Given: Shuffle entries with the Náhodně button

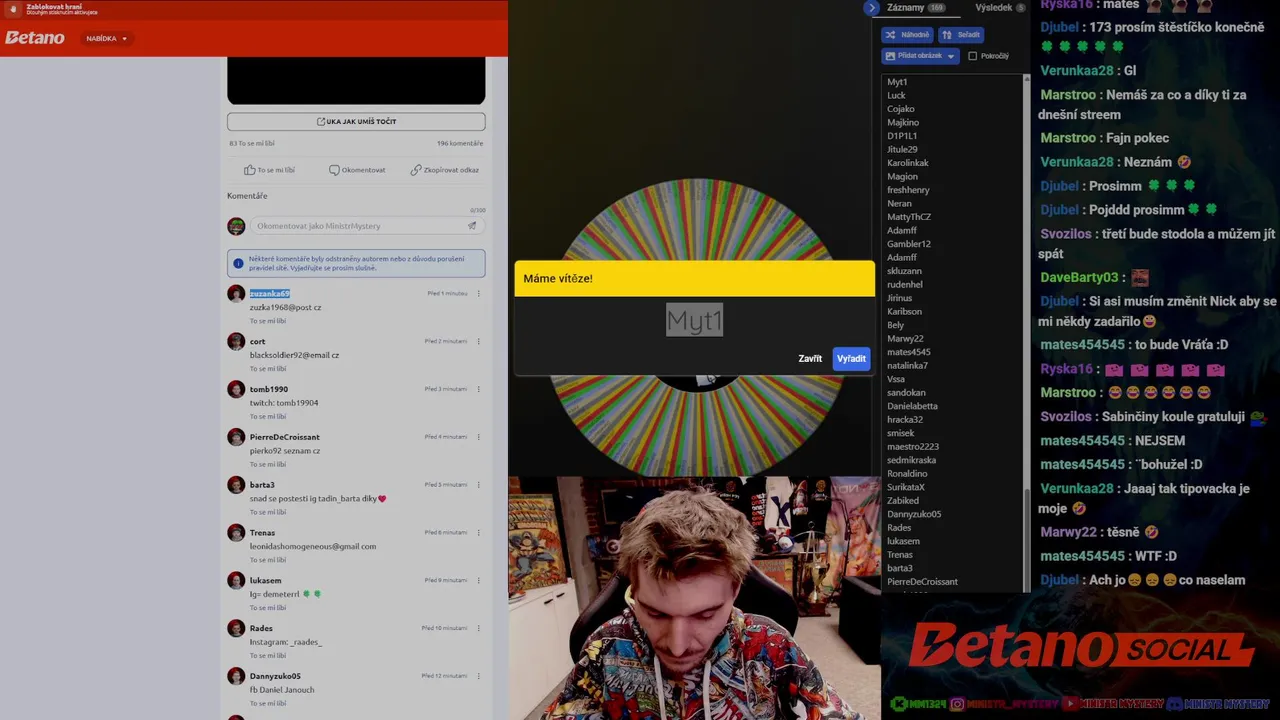Looking at the screenshot, I should [x=907, y=34].
